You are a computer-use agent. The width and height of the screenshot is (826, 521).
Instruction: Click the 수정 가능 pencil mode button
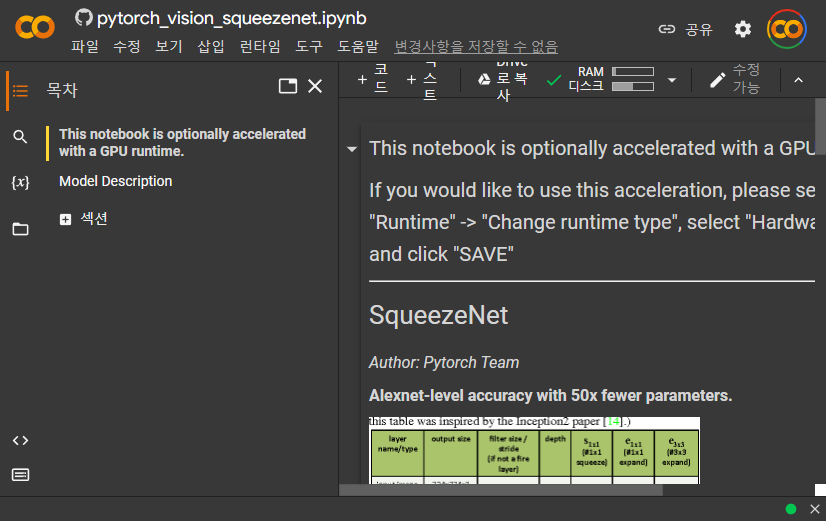(x=735, y=79)
